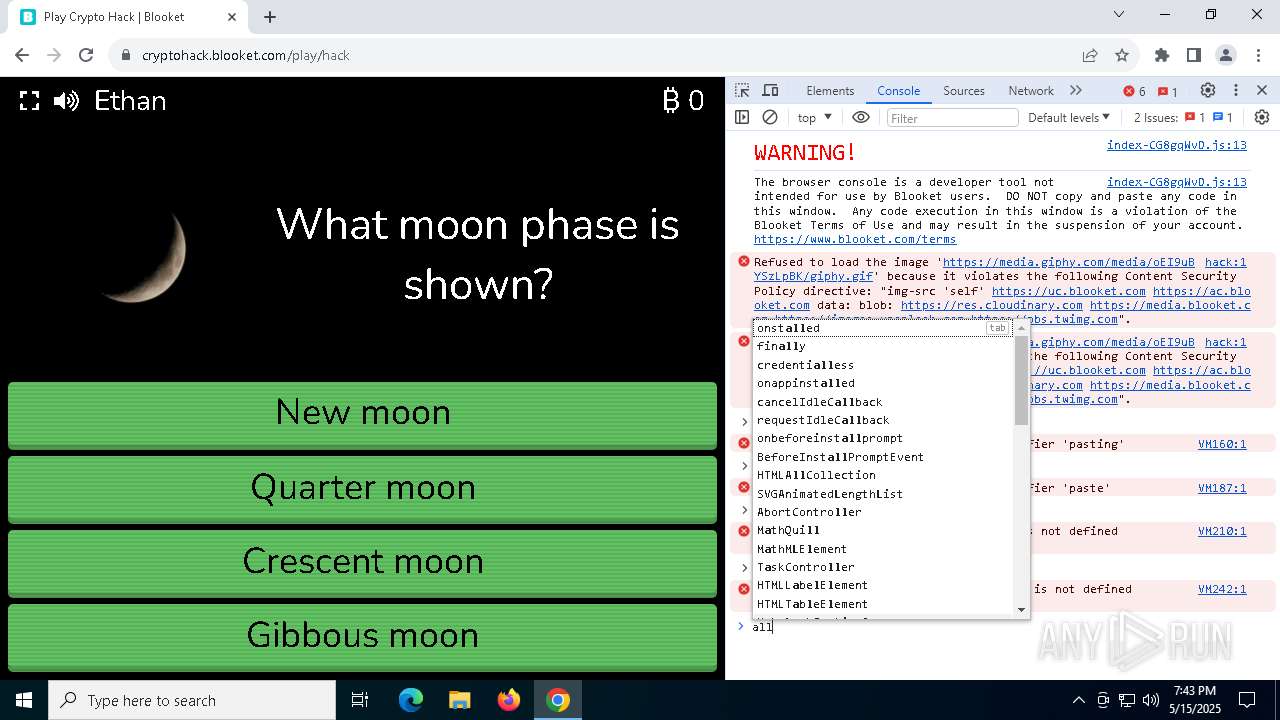The height and width of the screenshot is (720, 1280).
Task: Open the VM242:1 source link
Action: [1222, 589]
